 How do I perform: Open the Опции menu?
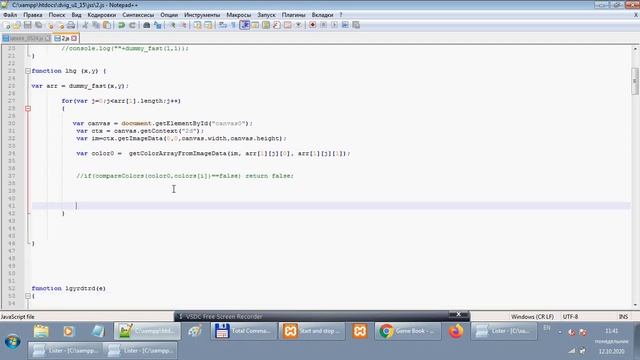[169, 15]
